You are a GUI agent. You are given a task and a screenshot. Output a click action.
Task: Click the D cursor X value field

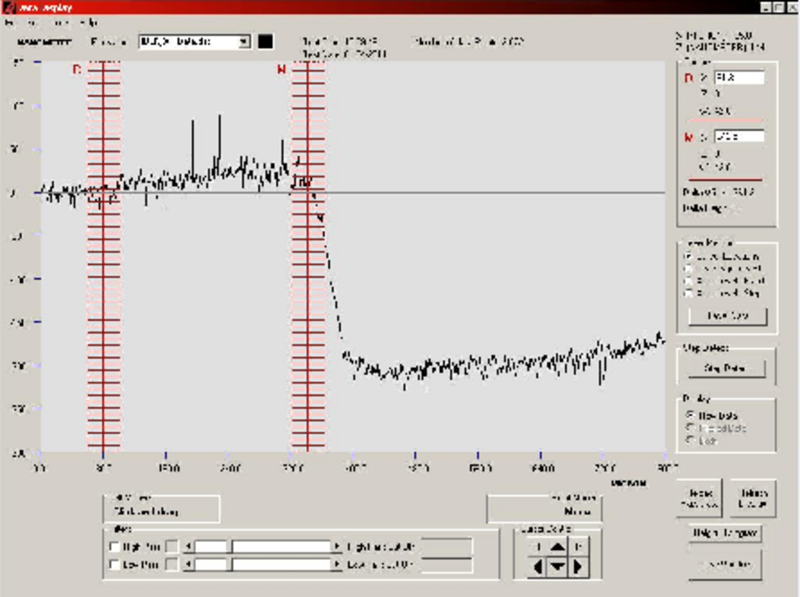tap(738, 77)
